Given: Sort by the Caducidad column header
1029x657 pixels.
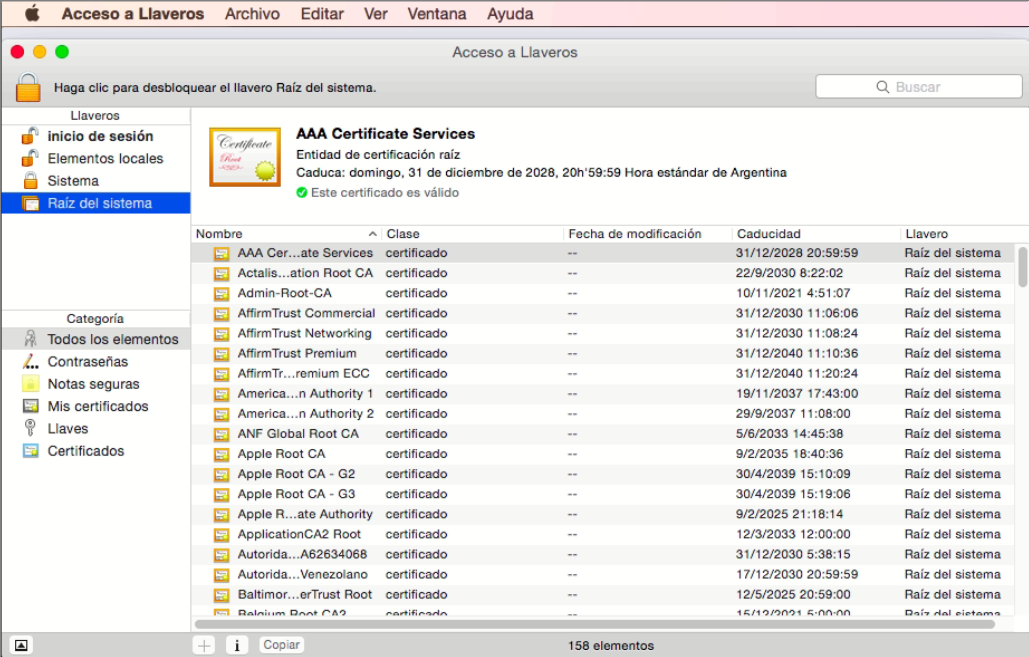Looking at the screenshot, I should tap(816, 234).
